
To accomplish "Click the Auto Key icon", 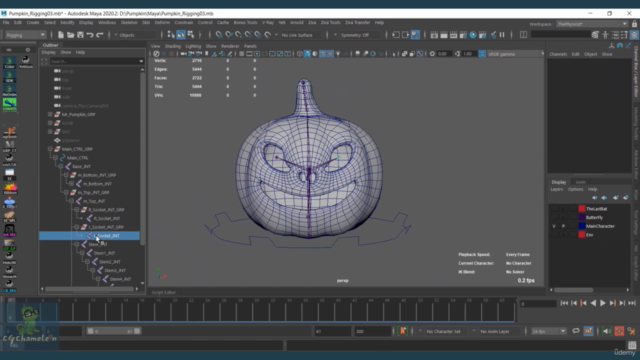I will point(619,331).
